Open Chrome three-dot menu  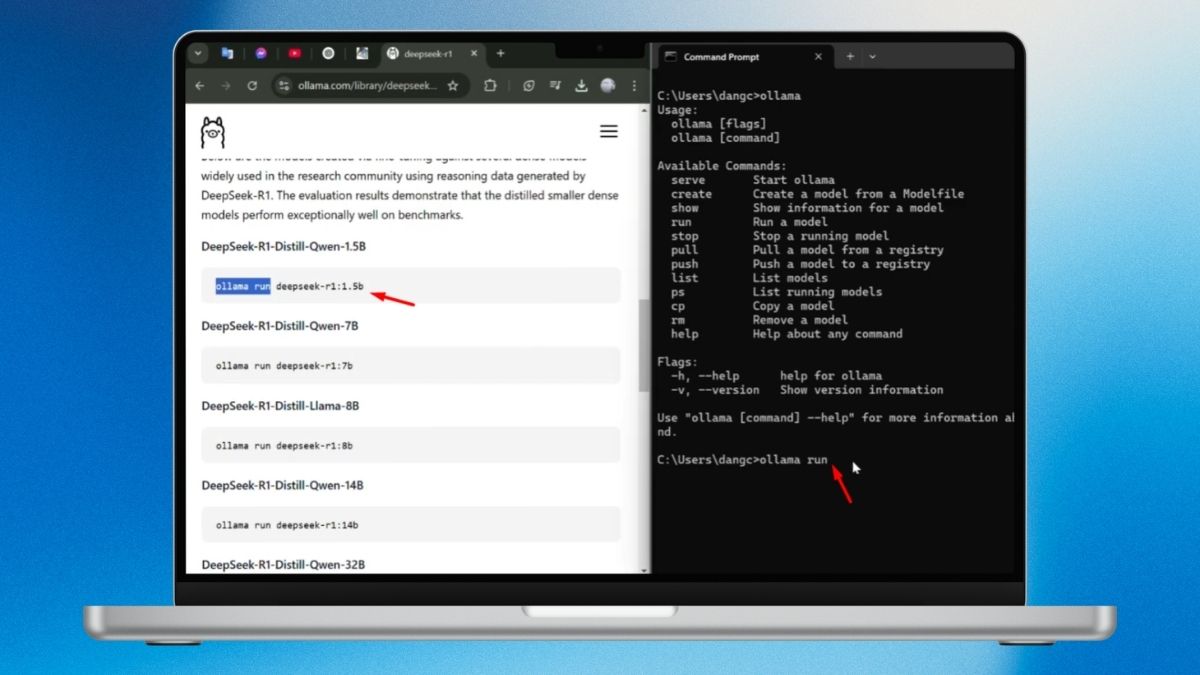634,86
